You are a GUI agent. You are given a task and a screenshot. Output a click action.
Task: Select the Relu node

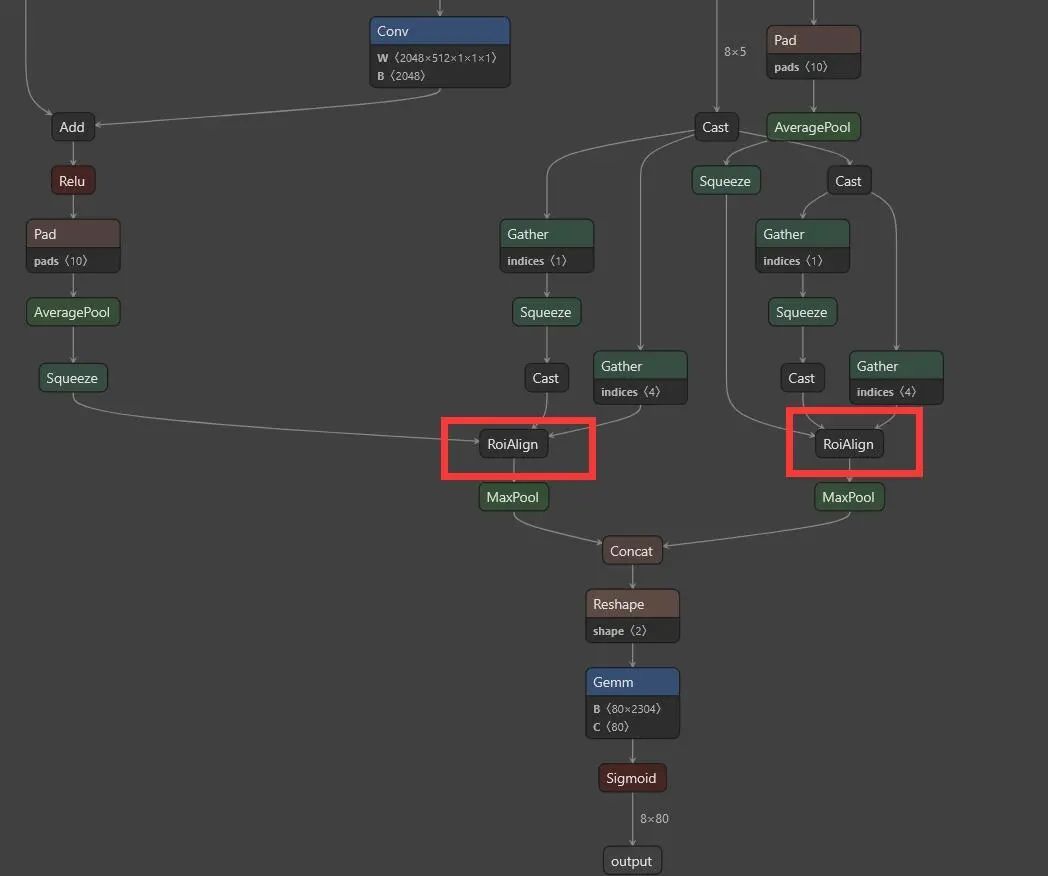click(x=73, y=180)
